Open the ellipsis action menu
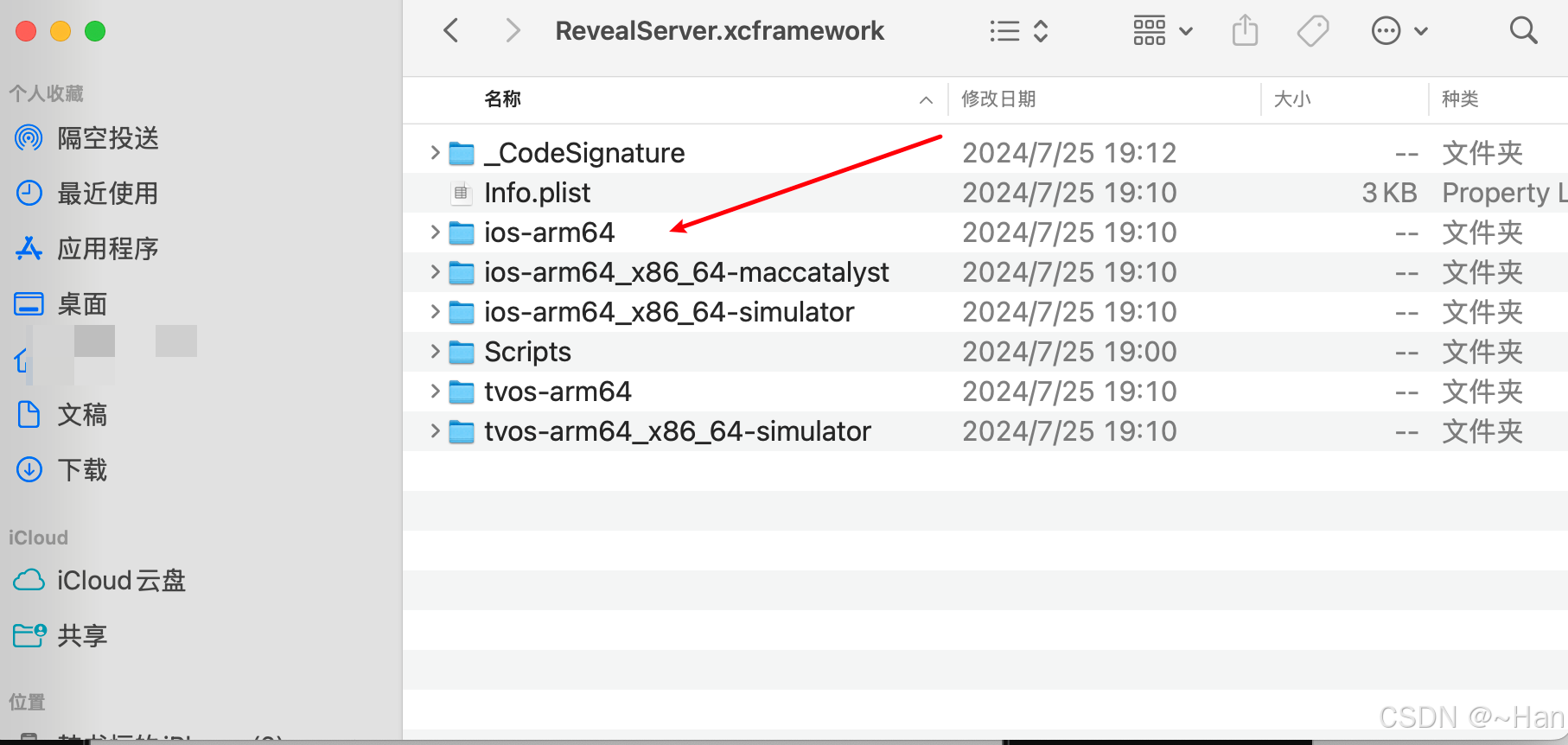Image resolution: width=1568 pixels, height=745 pixels. click(x=1399, y=31)
